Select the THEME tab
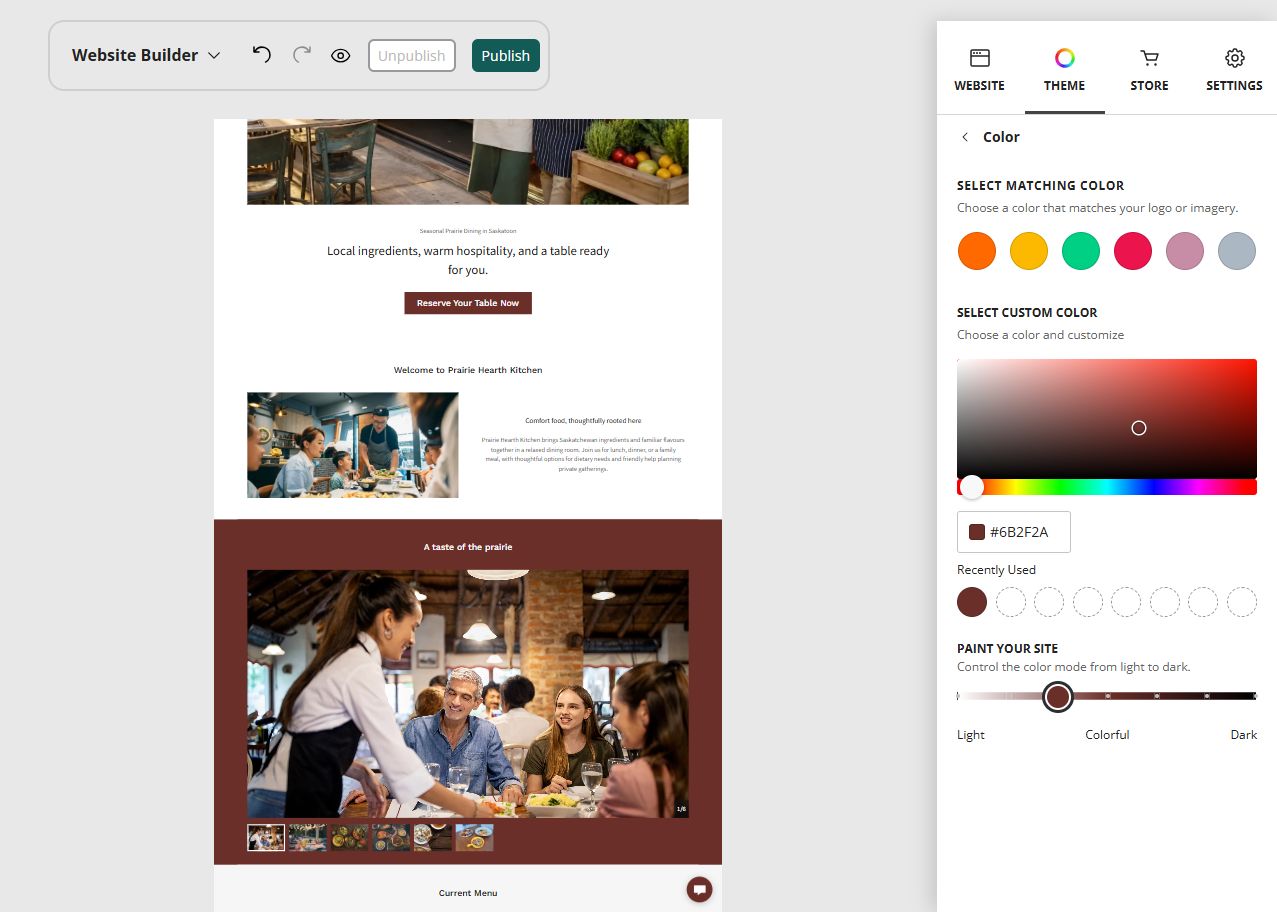This screenshot has height=912, width=1277. point(1065,69)
